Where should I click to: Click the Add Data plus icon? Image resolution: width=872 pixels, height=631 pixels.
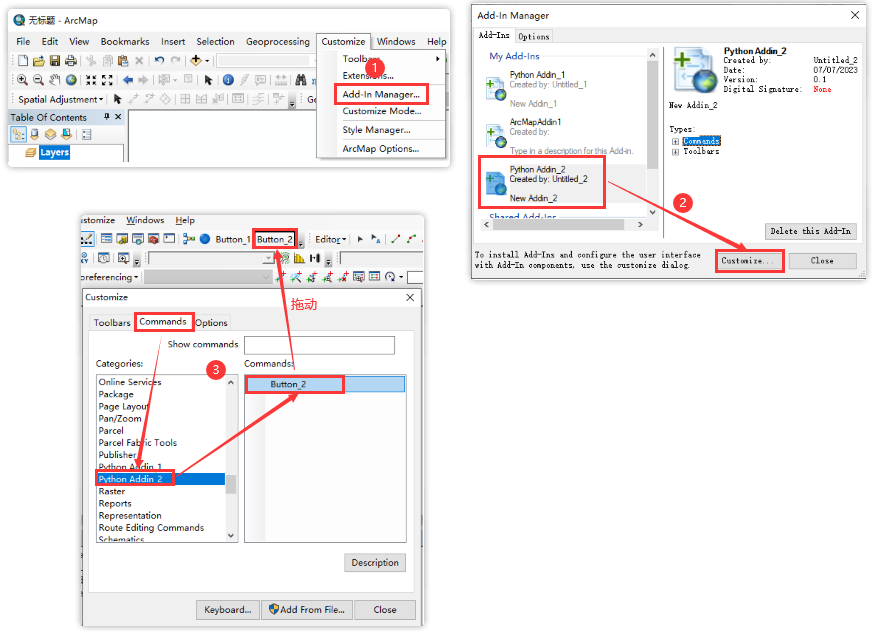point(195,60)
